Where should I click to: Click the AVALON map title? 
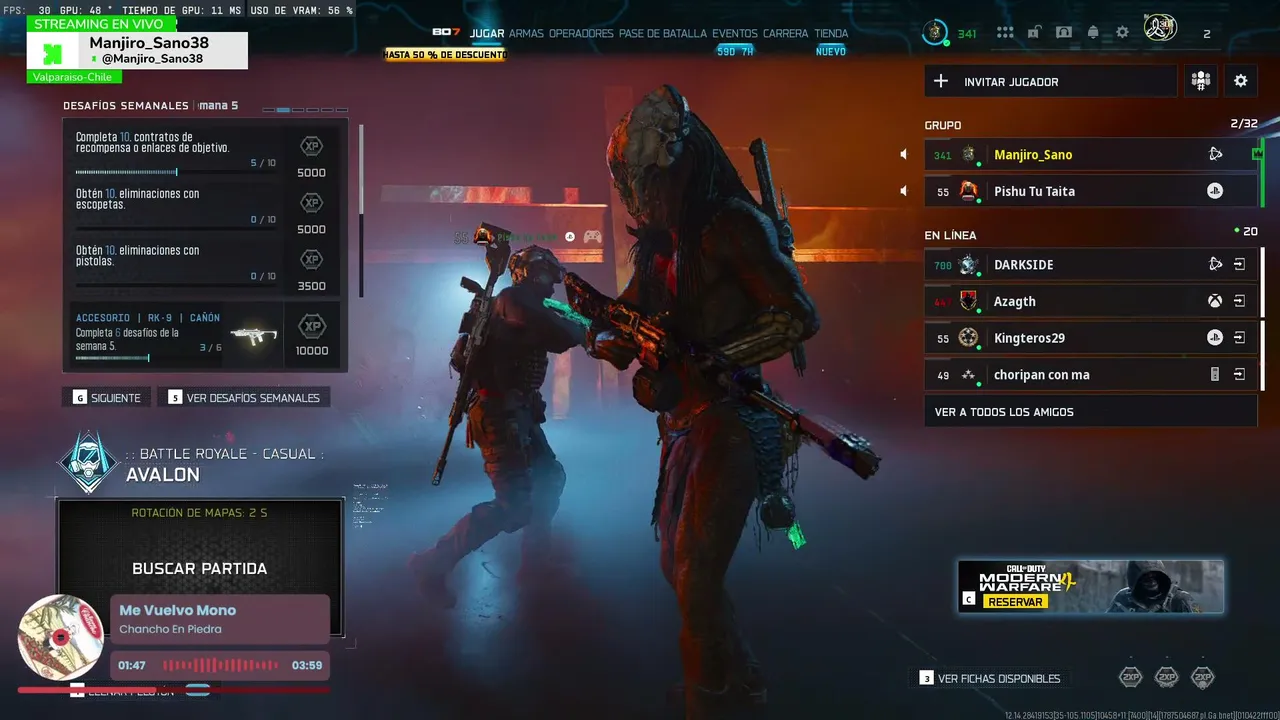click(163, 475)
